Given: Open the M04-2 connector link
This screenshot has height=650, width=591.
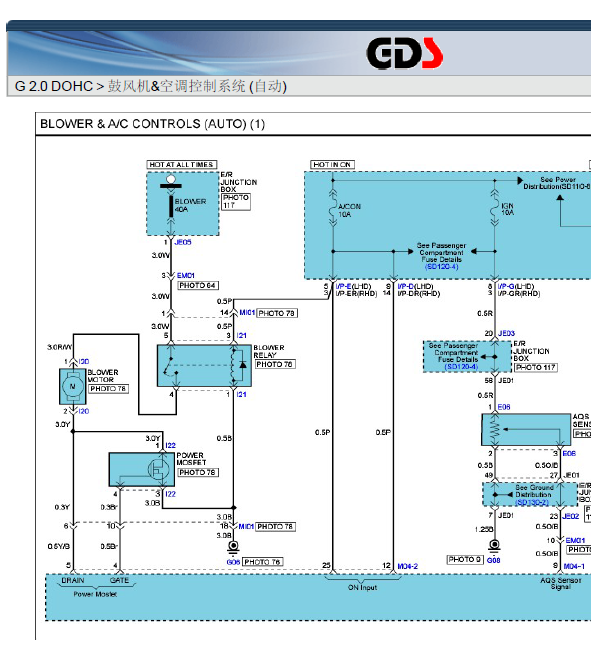Looking at the screenshot, I should click(407, 566).
